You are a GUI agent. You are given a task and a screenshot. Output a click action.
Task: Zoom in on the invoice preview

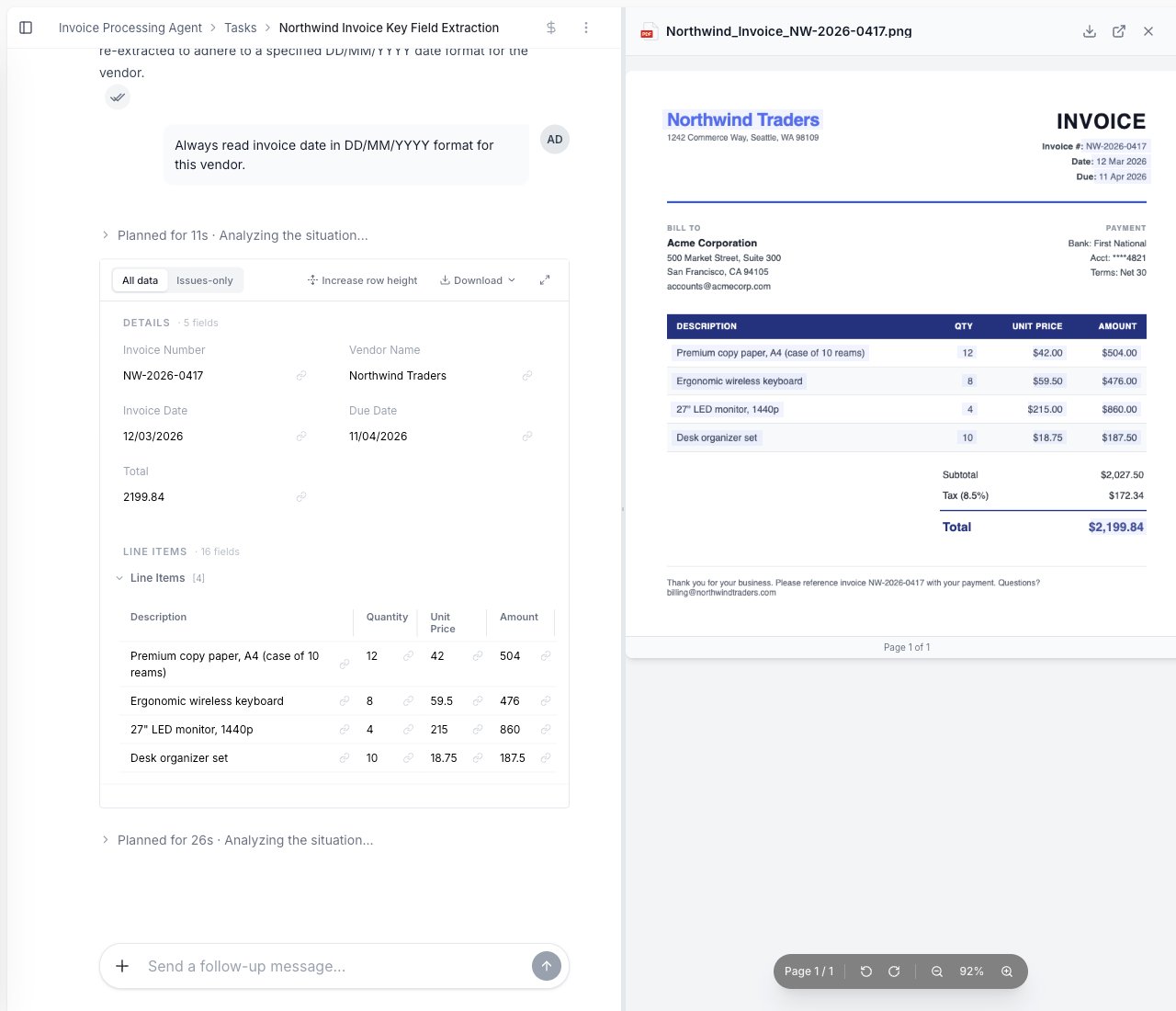point(1007,971)
